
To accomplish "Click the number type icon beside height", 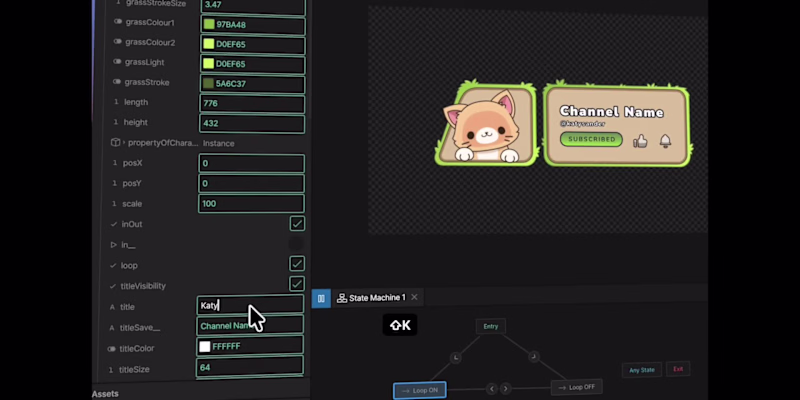I will coord(115,122).
